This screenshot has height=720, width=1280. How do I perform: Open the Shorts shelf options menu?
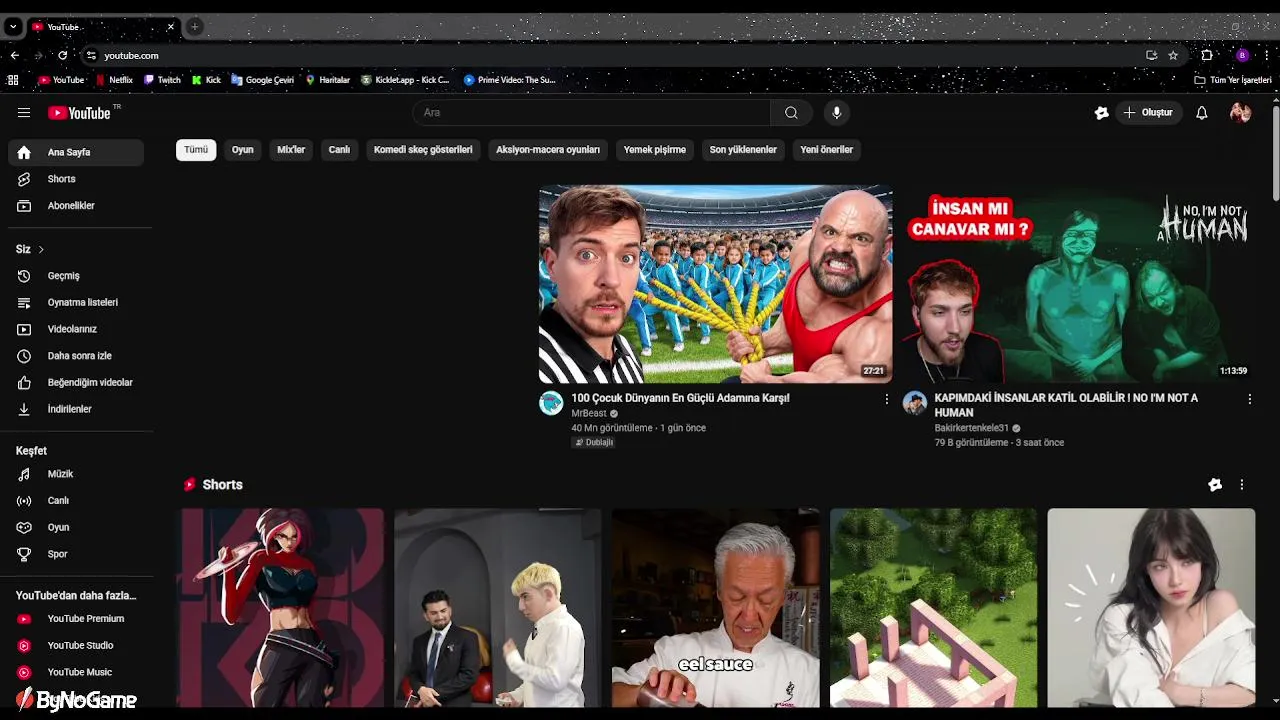coord(1242,485)
